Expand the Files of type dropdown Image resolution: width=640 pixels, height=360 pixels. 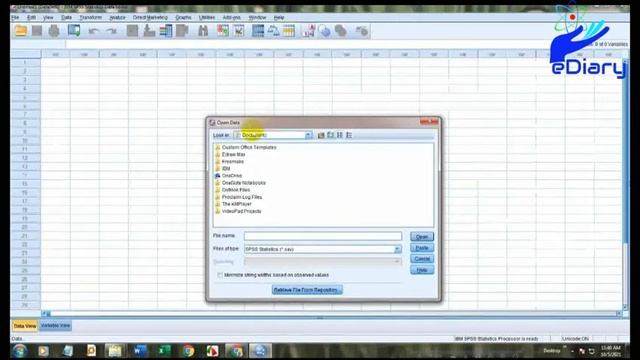click(x=397, y=249)
